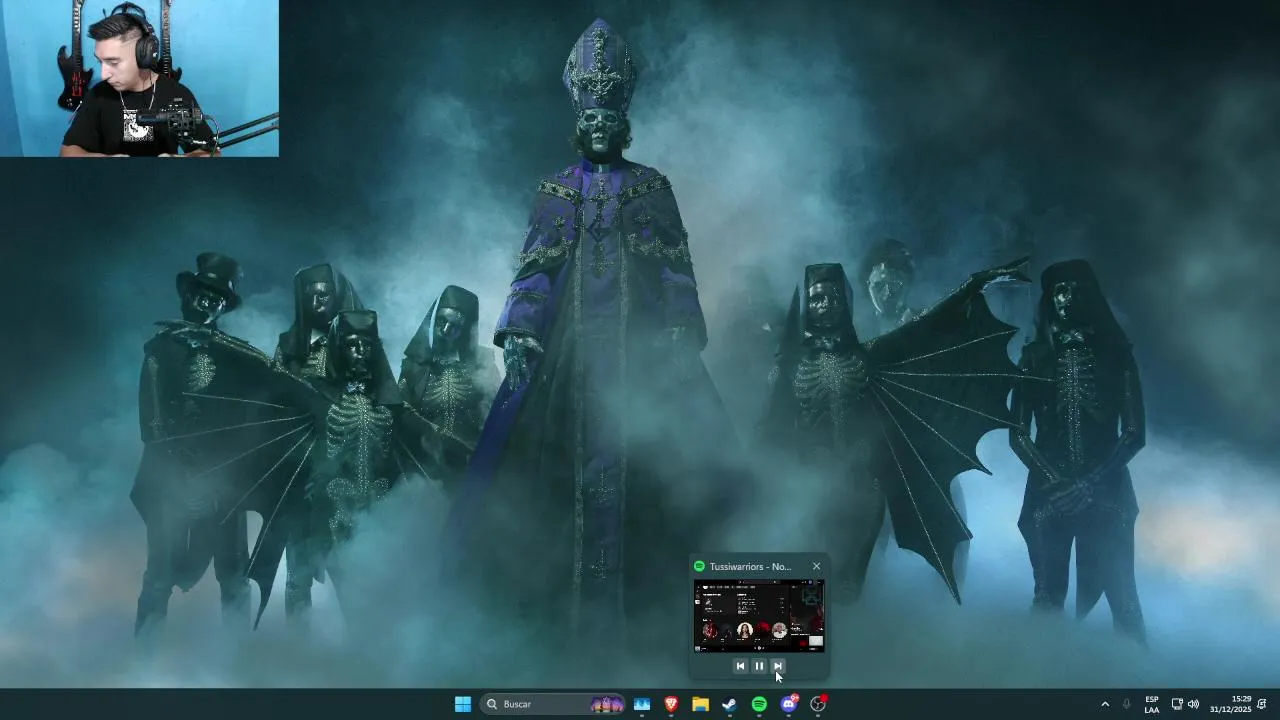The width and height of the screenshot is (1280, 720).
Task: Open the photo app icon beside Buscar
Action: click(642, 704)
